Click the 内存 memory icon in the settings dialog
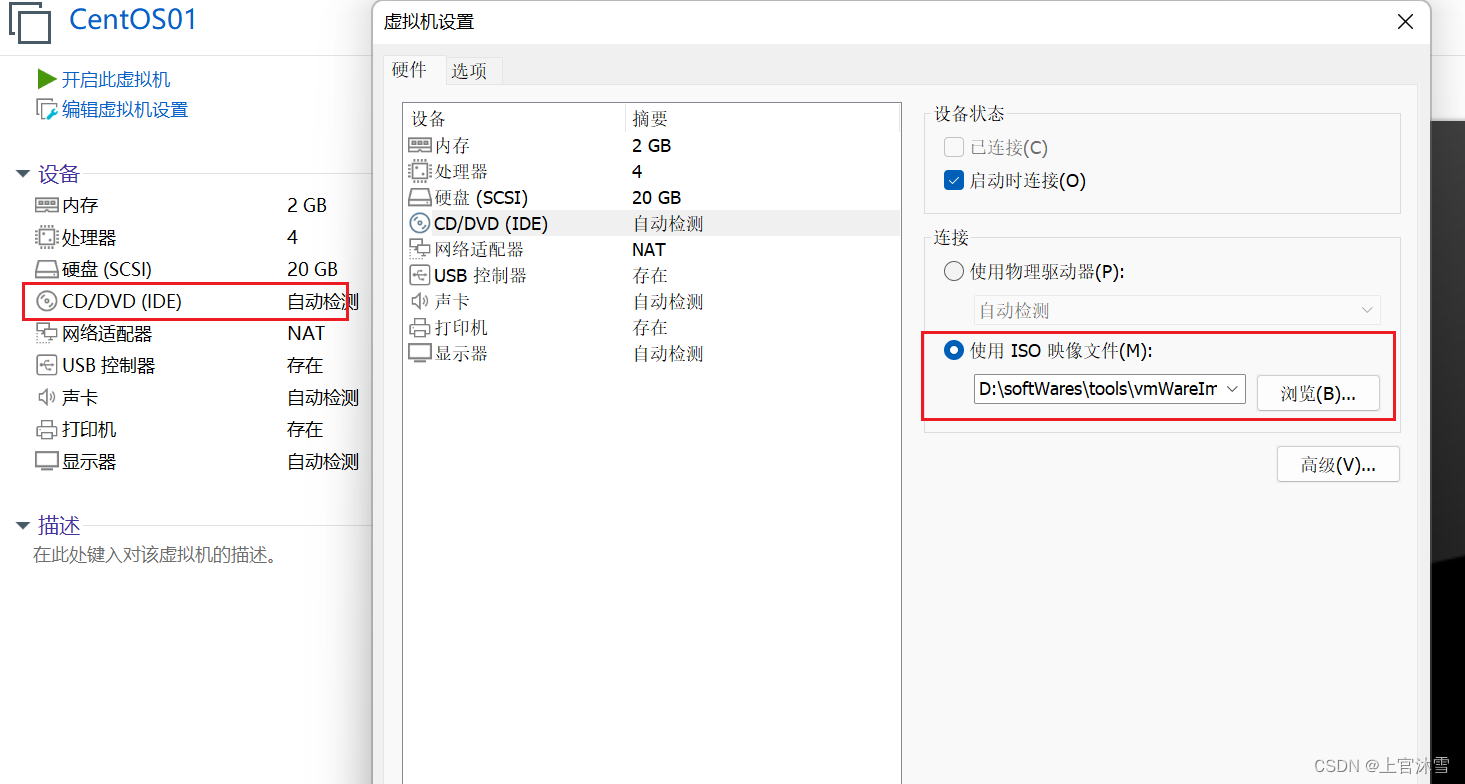Screen dimensions: 1465x784 pyautogui.click(x=420, y=145)
